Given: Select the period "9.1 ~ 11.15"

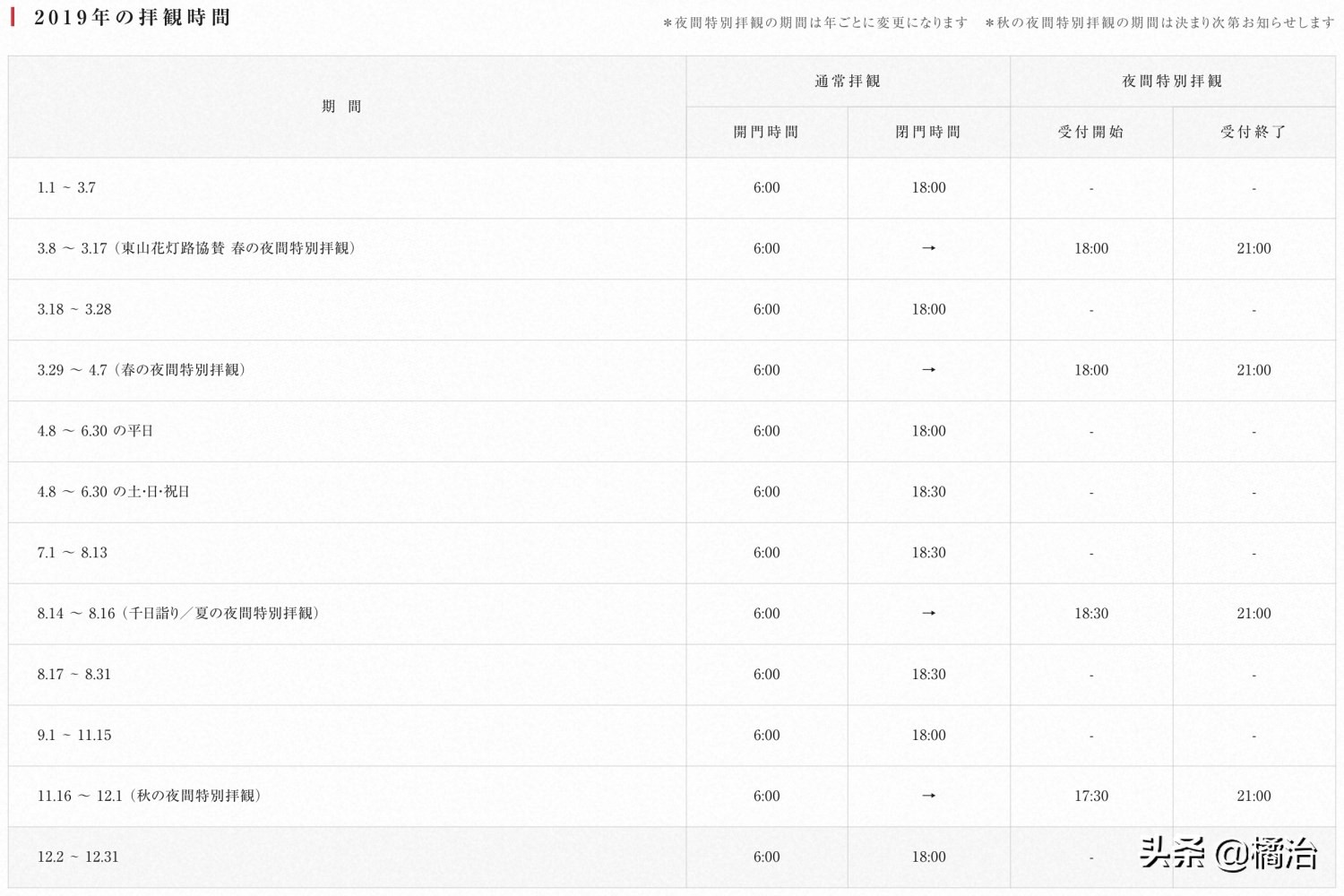Looking at the screenshot, I should 74,736.
